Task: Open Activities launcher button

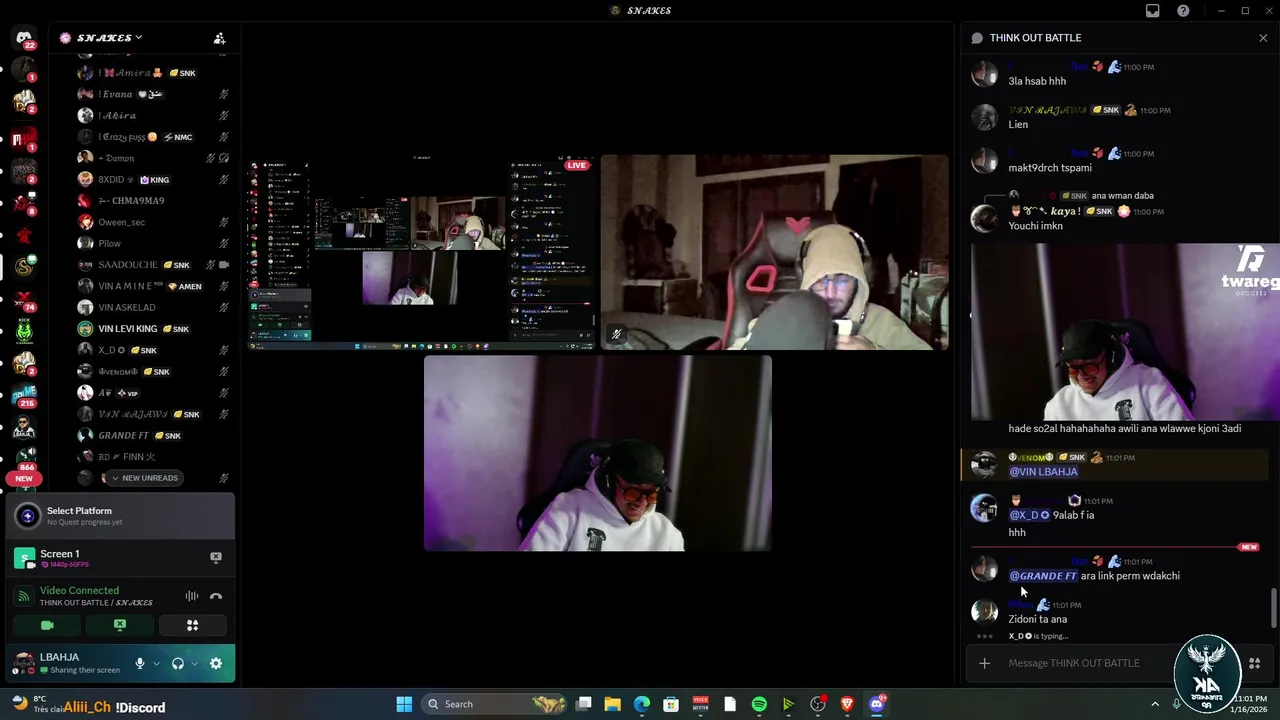Action: 192,625
